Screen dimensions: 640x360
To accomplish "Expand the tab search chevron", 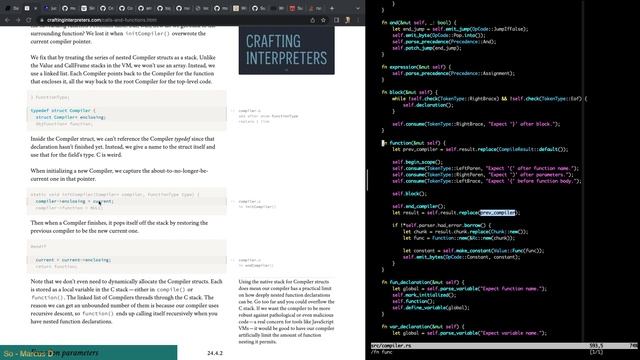I will [x=358, y=8].
